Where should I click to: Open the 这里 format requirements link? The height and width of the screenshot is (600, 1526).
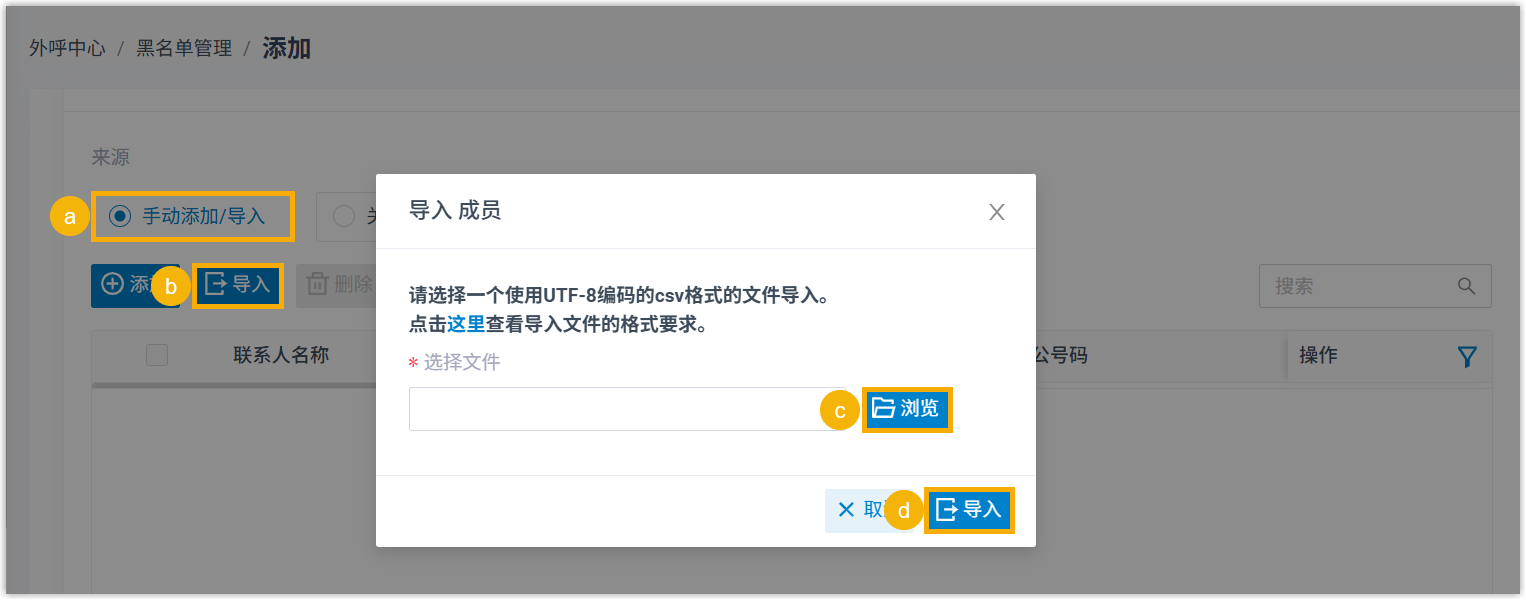pyautogui.click(x=466, y=325)
